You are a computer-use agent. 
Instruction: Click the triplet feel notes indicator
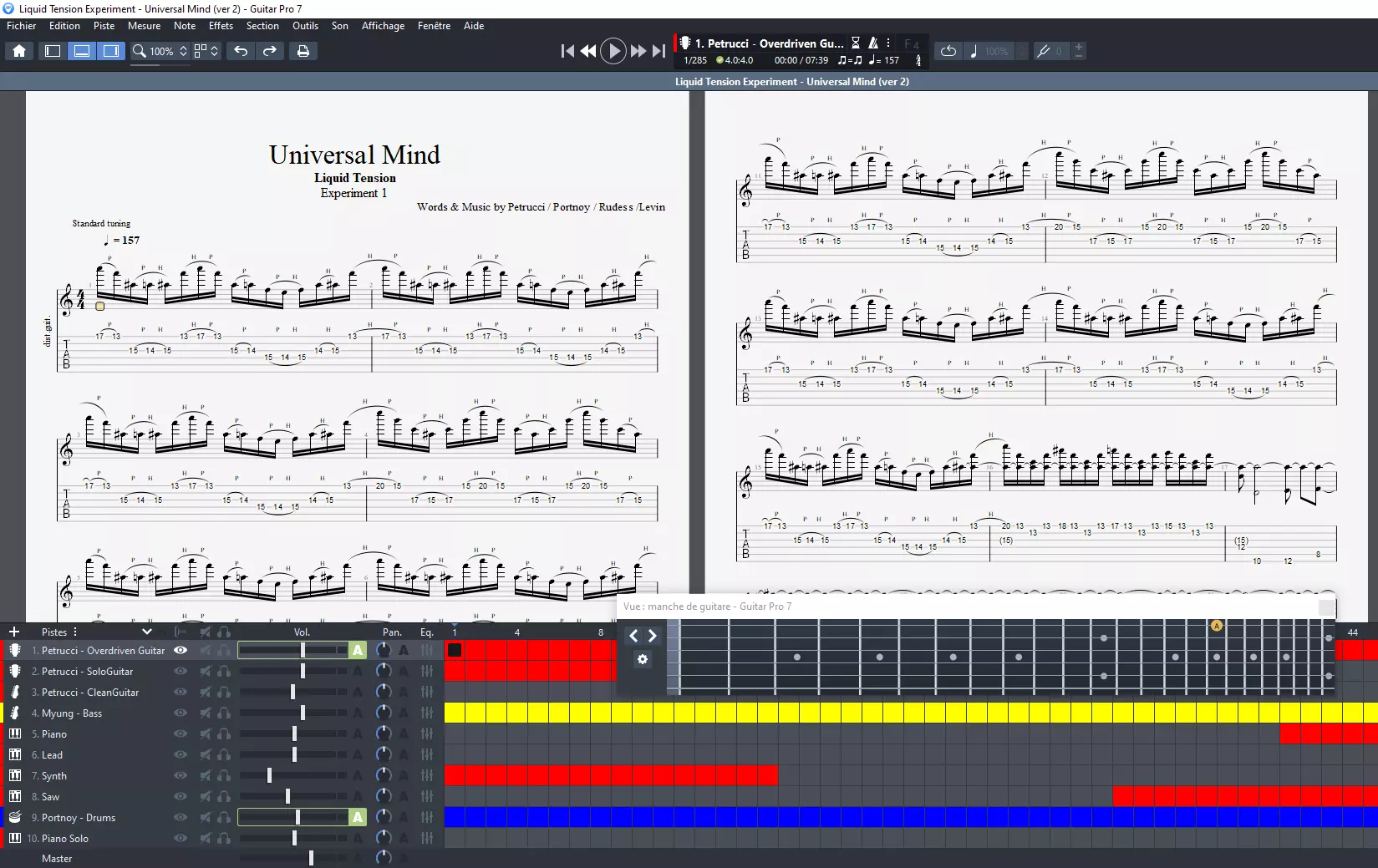850,60
